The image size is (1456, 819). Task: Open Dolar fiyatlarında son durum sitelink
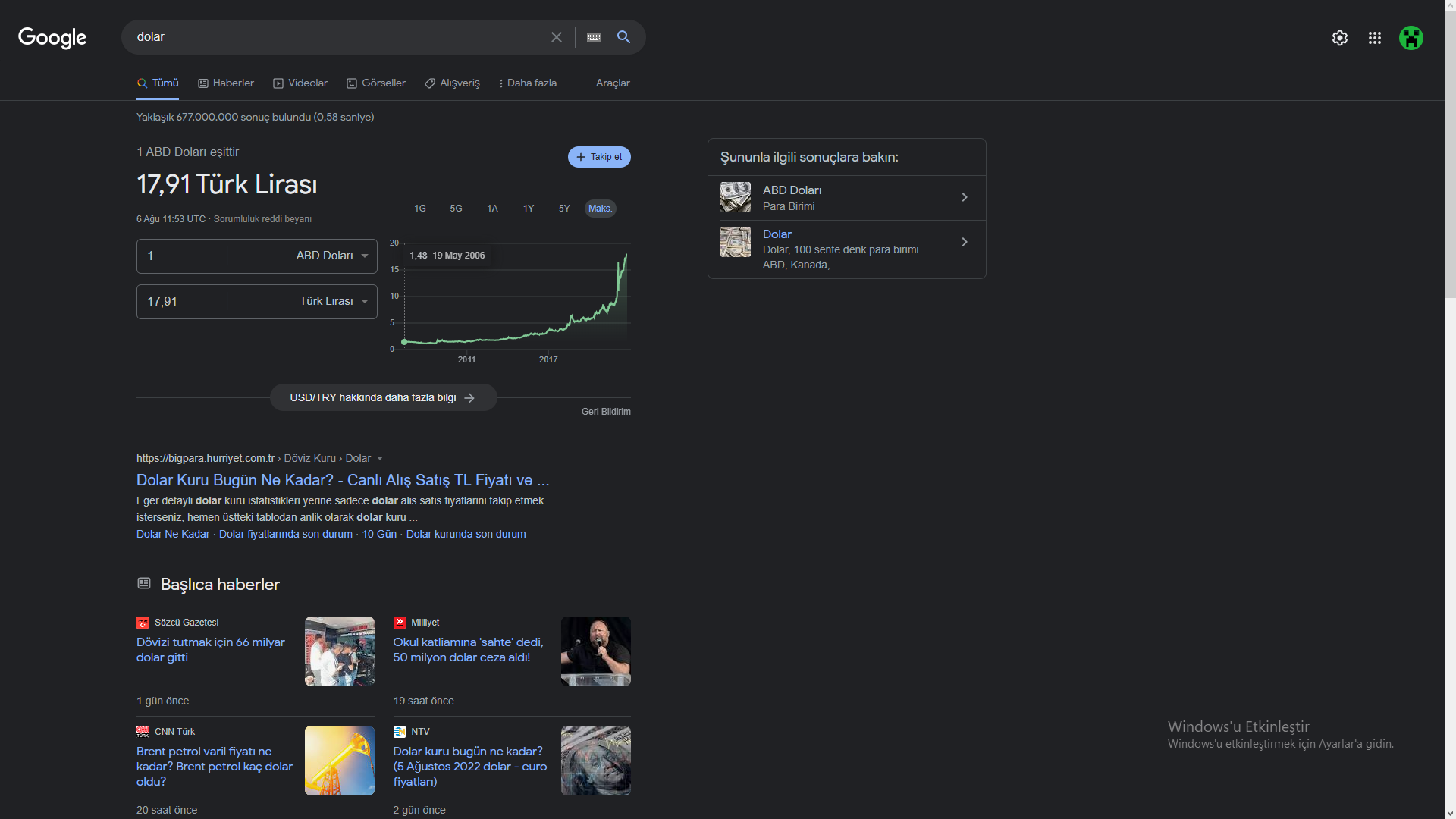tap(286, 535)
